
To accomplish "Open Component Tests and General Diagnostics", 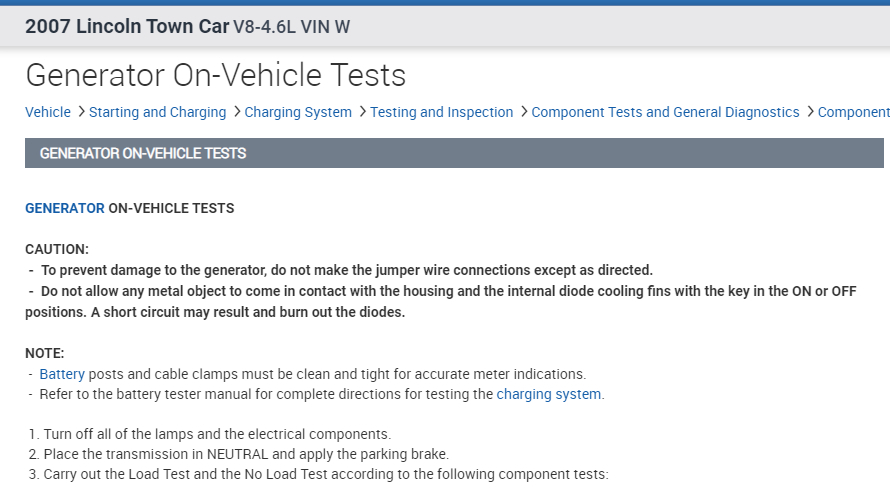I will click(665, 112).
